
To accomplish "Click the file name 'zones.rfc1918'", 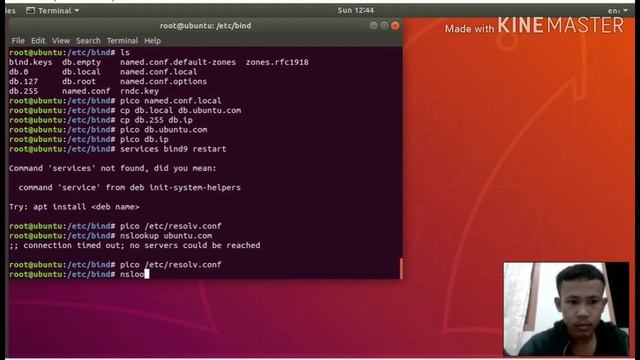I will pos(277,62).
